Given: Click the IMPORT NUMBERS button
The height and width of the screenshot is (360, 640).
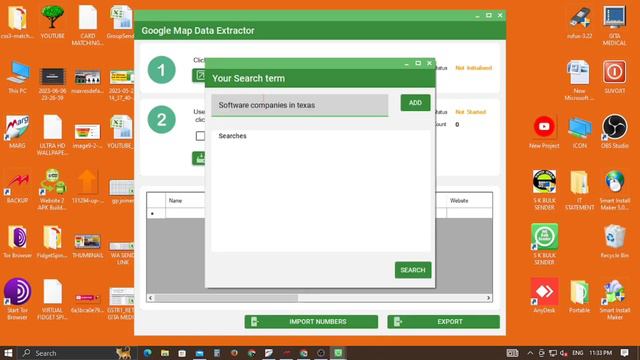Looking at the screenshot, I should point(311,322).
